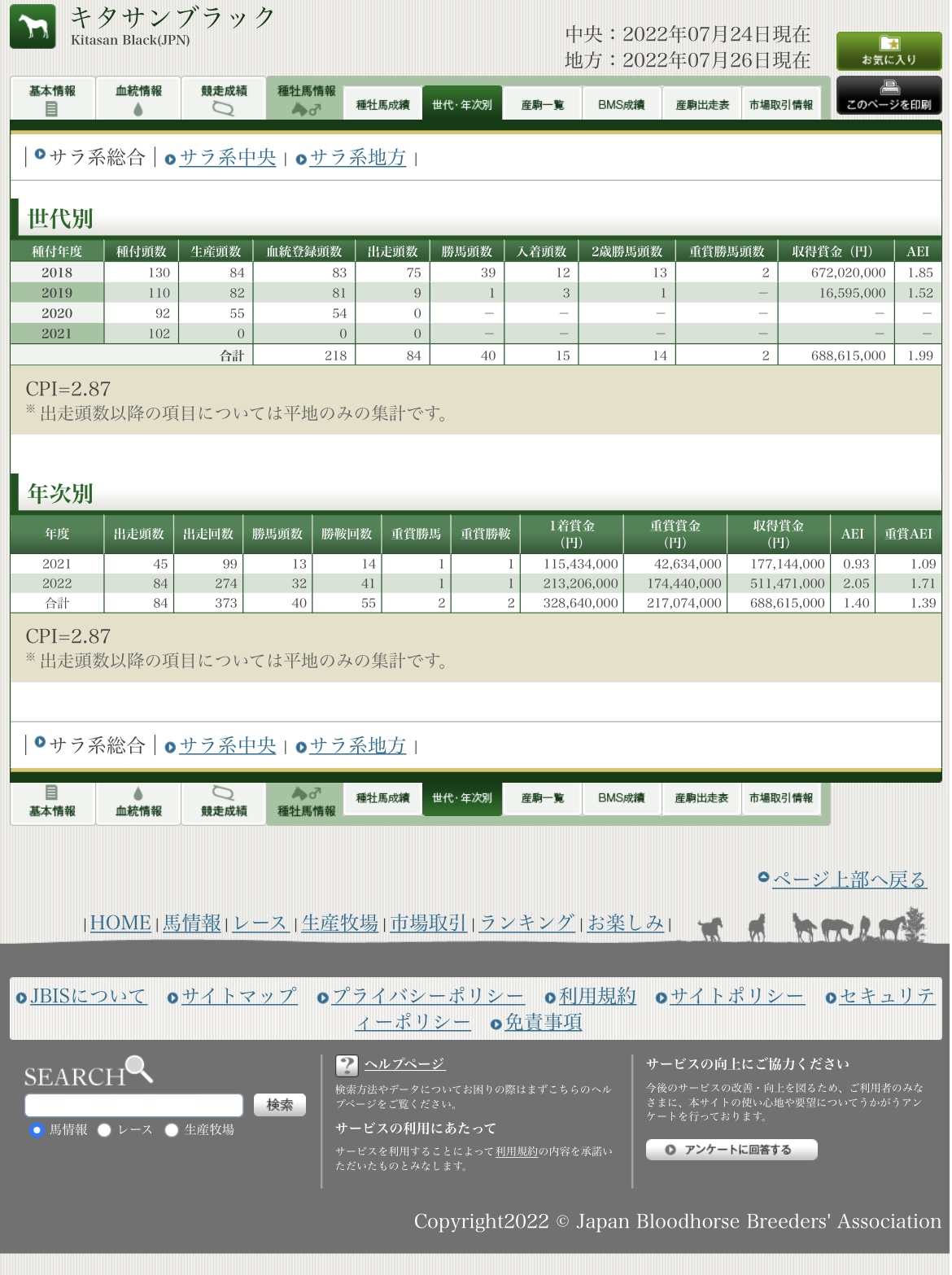The width and height of the screenshot is (952, 1275).
Task: Open the ヘルプページ link
Action: (404, 1064)
